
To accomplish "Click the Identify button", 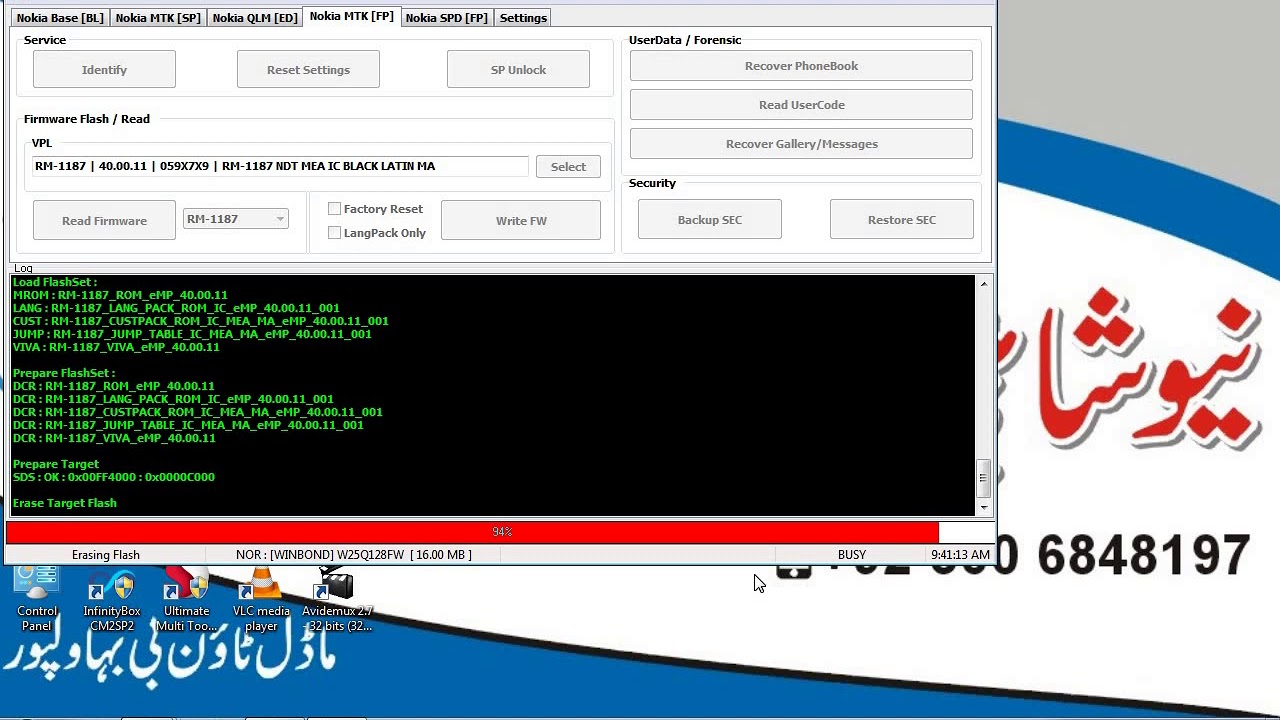I will click(104, 70).
